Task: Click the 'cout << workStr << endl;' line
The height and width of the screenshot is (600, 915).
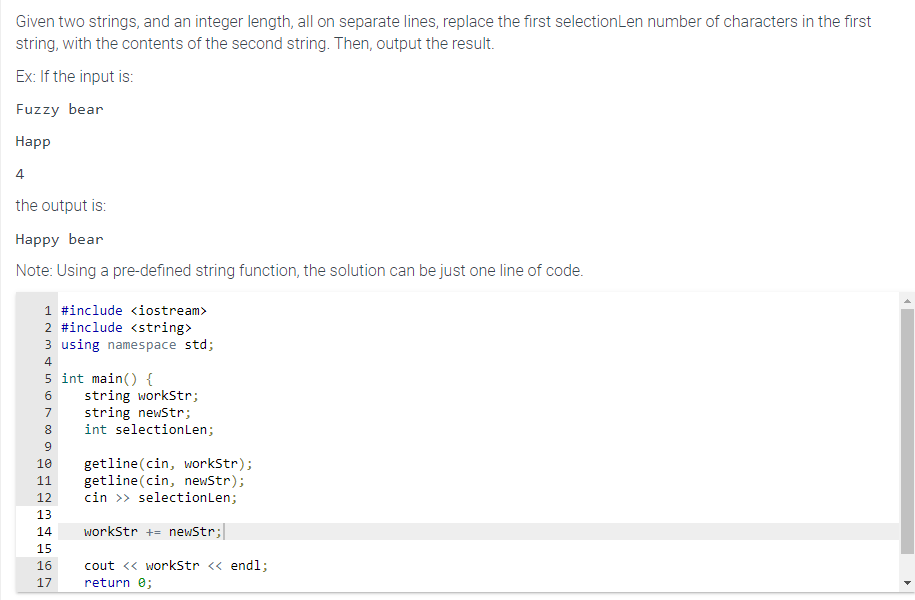Action: pos(176,566)
